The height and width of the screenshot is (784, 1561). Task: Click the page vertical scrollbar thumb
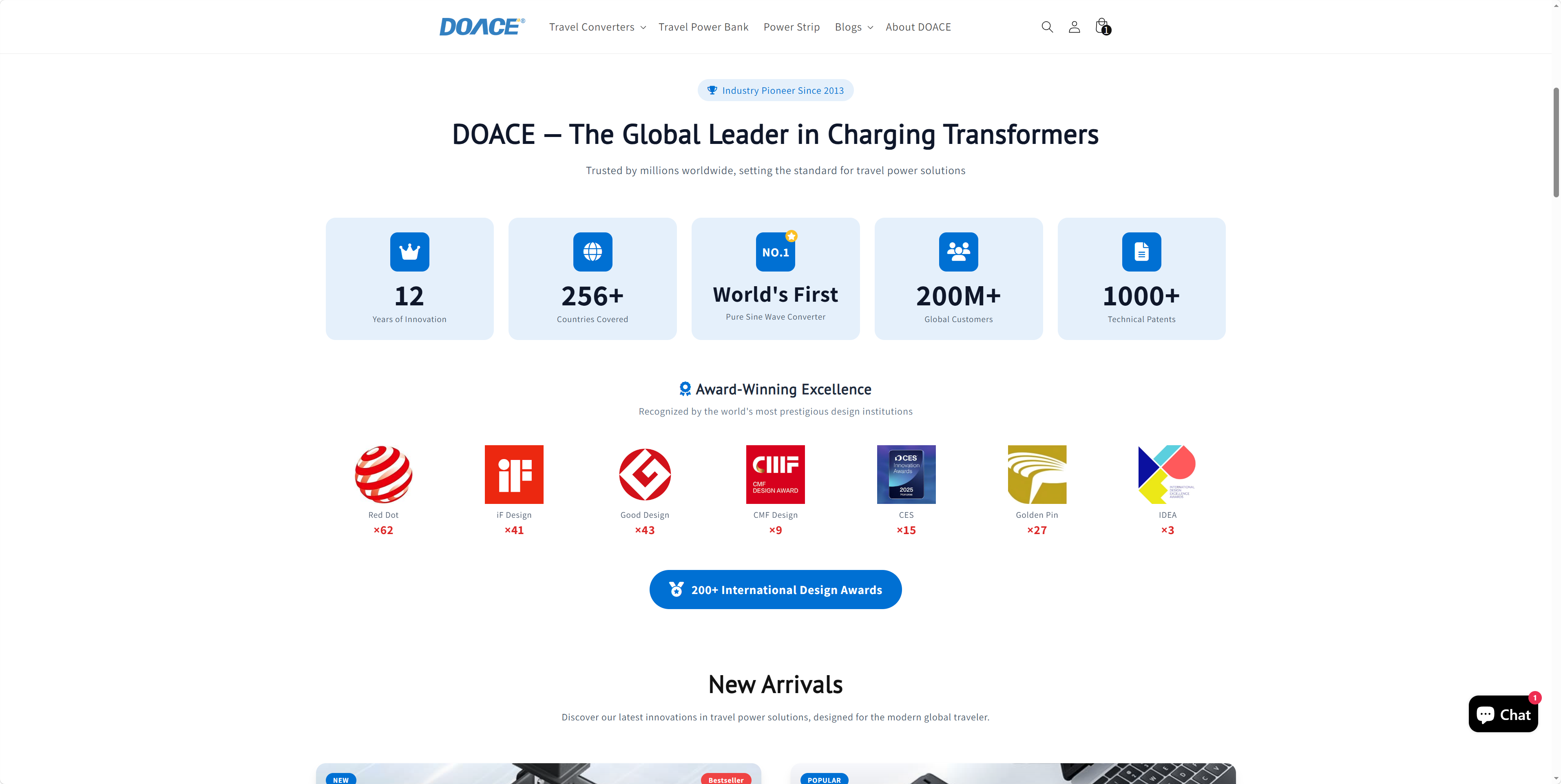[1556, 142]
